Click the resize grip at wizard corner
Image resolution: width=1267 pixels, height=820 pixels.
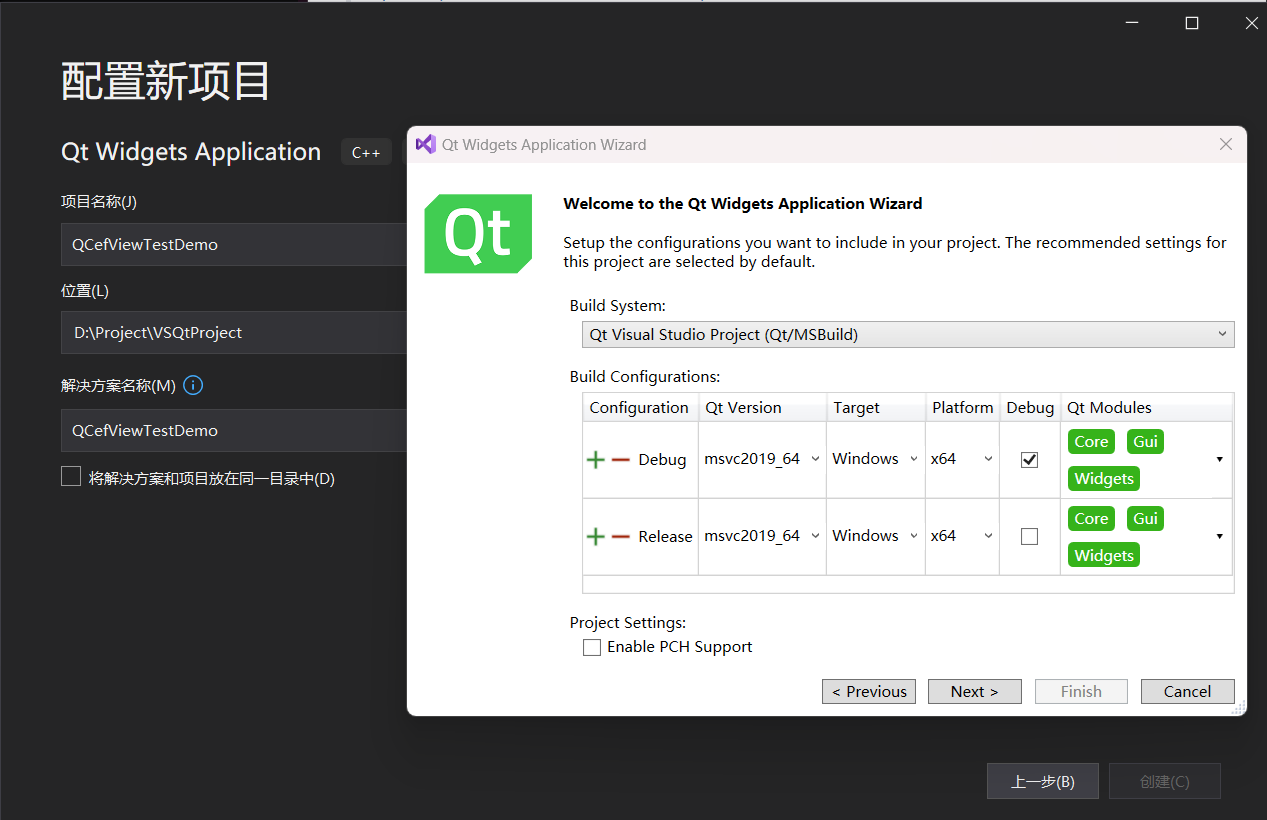pos(1239,708)
